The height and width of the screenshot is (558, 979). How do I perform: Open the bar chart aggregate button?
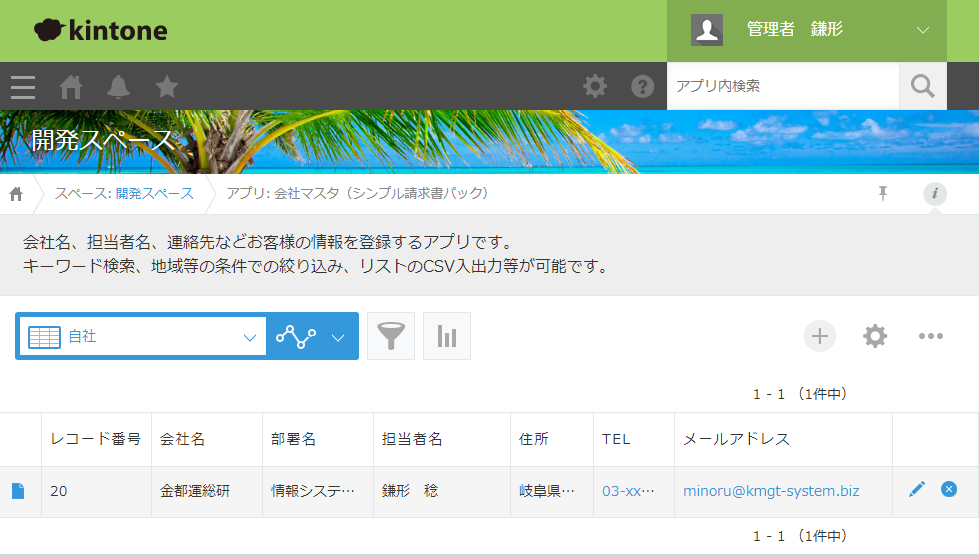click(x=447, y=336)
